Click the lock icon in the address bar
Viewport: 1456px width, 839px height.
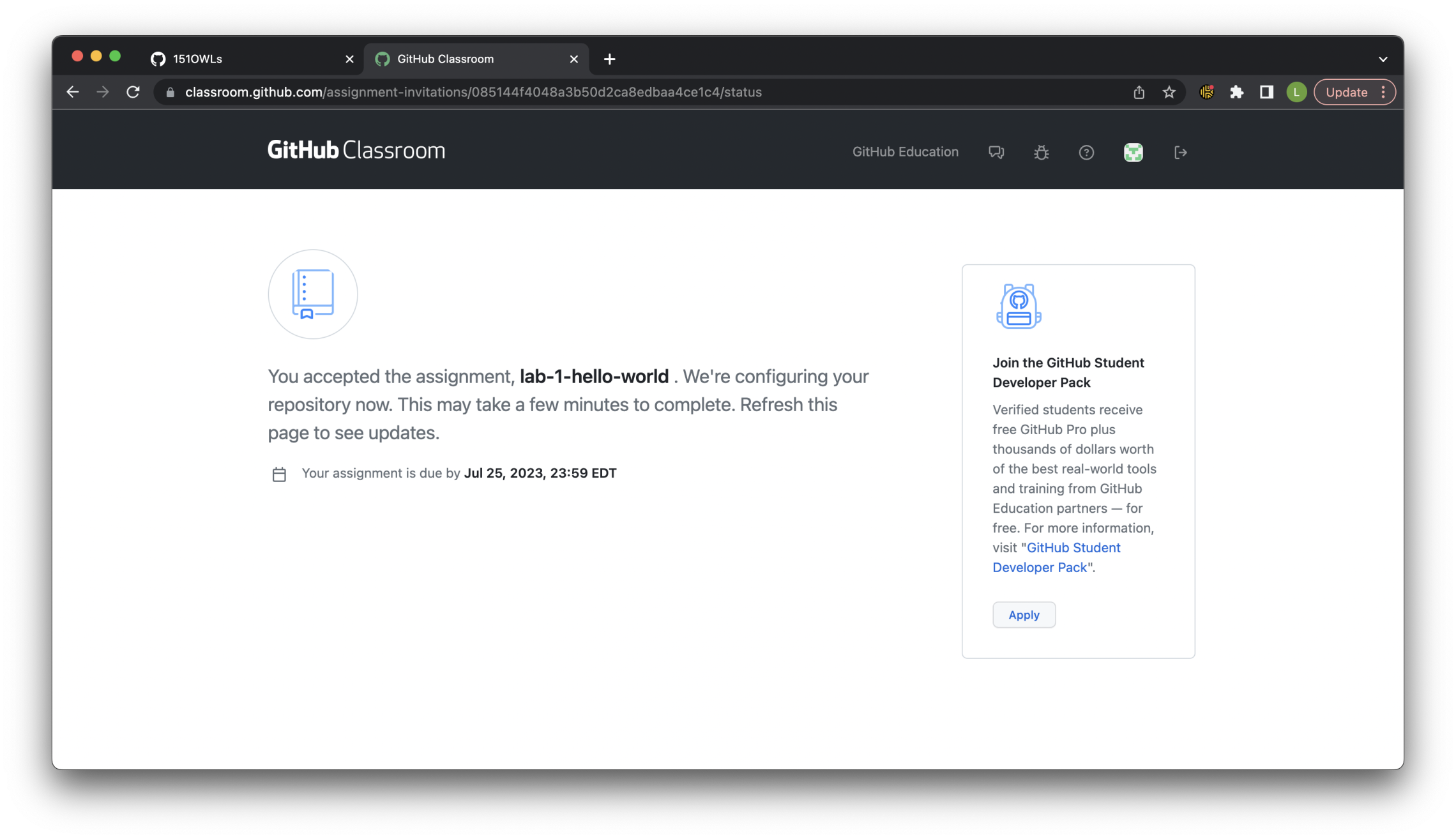point(170,93)
